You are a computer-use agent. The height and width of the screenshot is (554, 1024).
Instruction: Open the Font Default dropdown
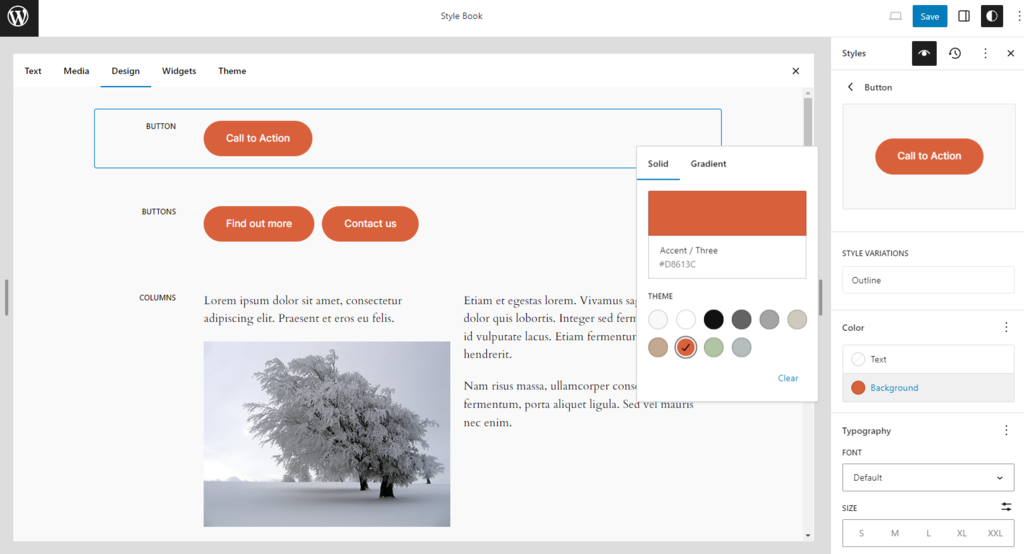pyautogui.click(x=928, y=477)
